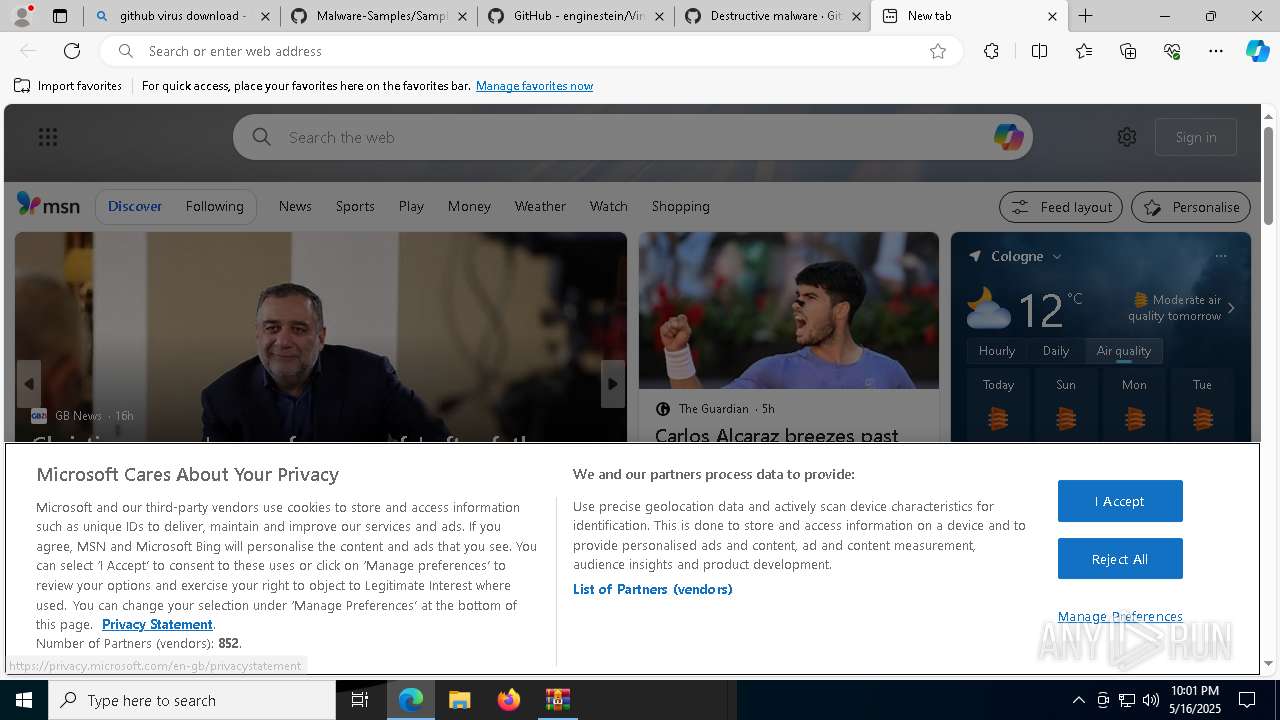The height and width of the screenshot is (720, 1280).
Task: Open WinRAR from the taskbar
Action: 557,700
